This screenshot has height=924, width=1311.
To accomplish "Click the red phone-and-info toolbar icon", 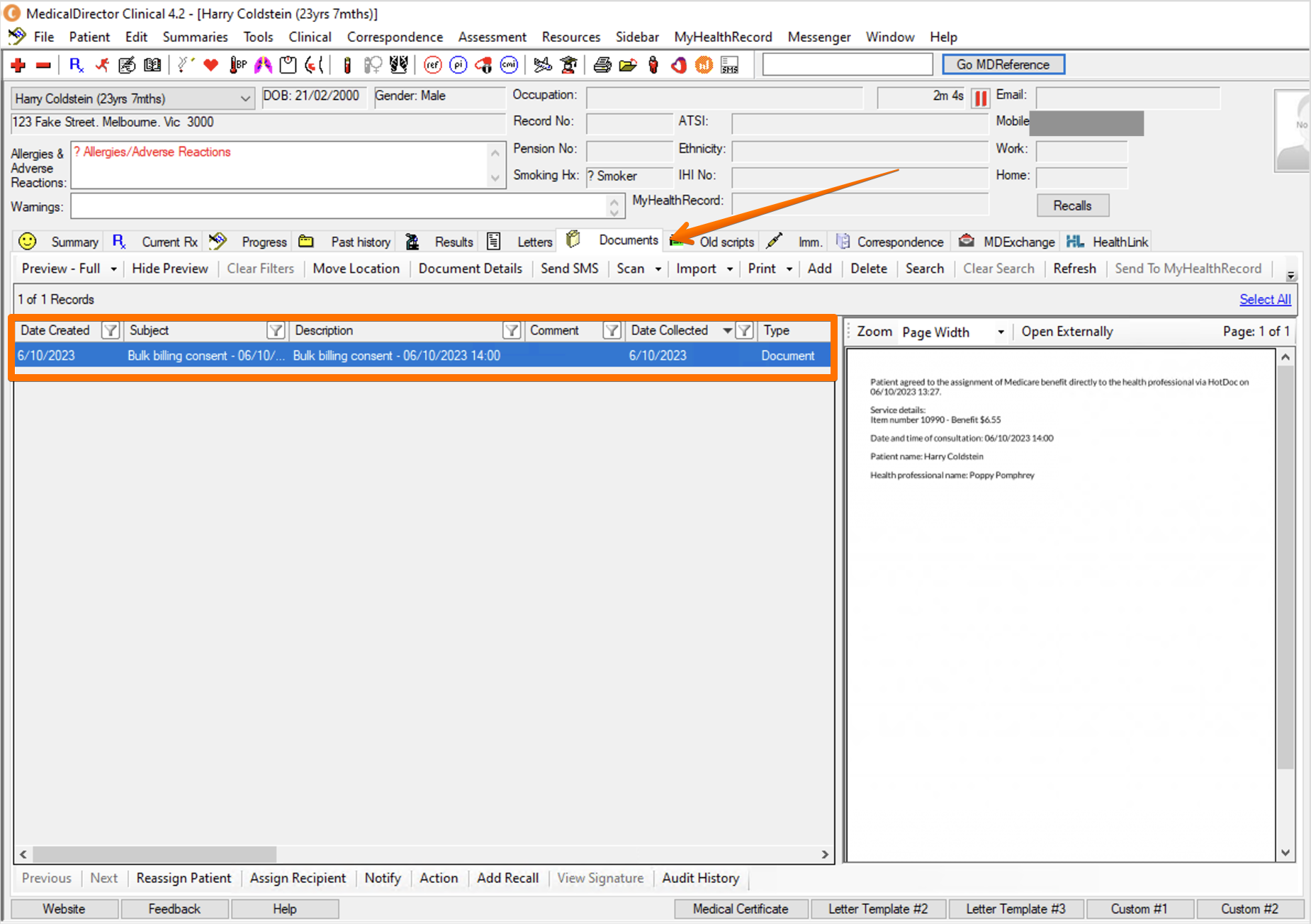I will tap(484, 65).
